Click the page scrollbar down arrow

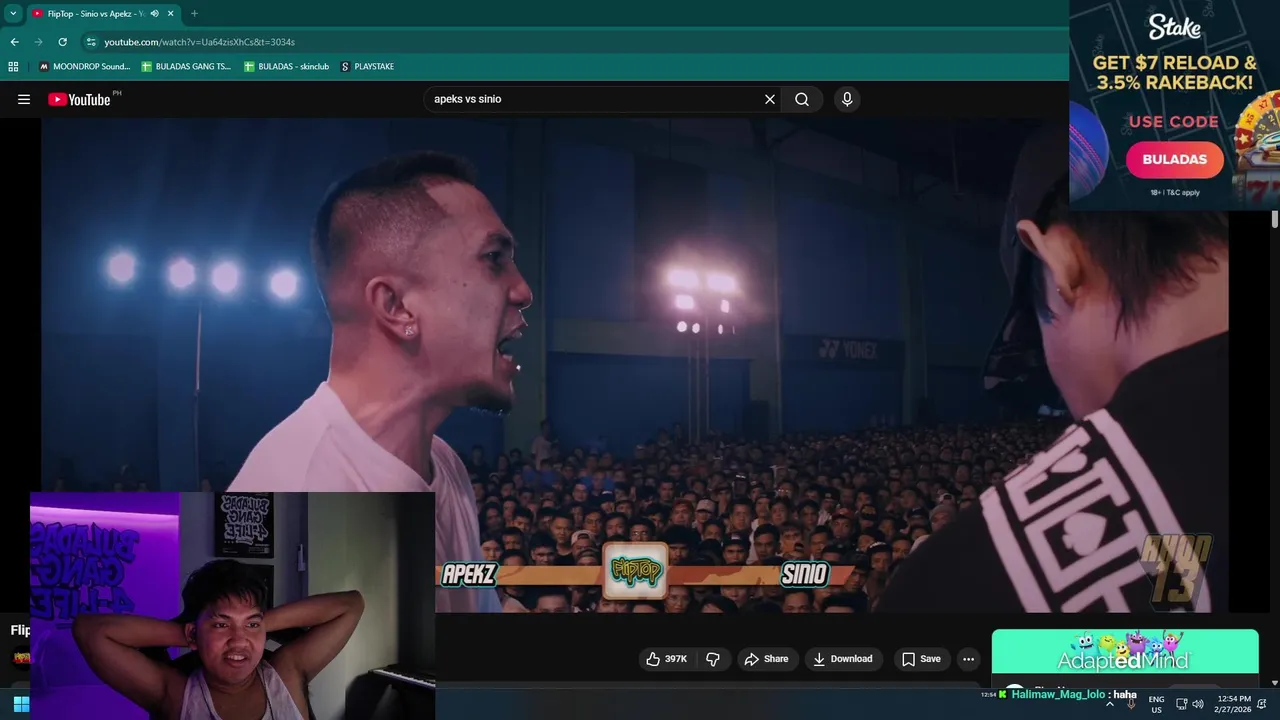pyautogui.click(x=1274, y=683)
